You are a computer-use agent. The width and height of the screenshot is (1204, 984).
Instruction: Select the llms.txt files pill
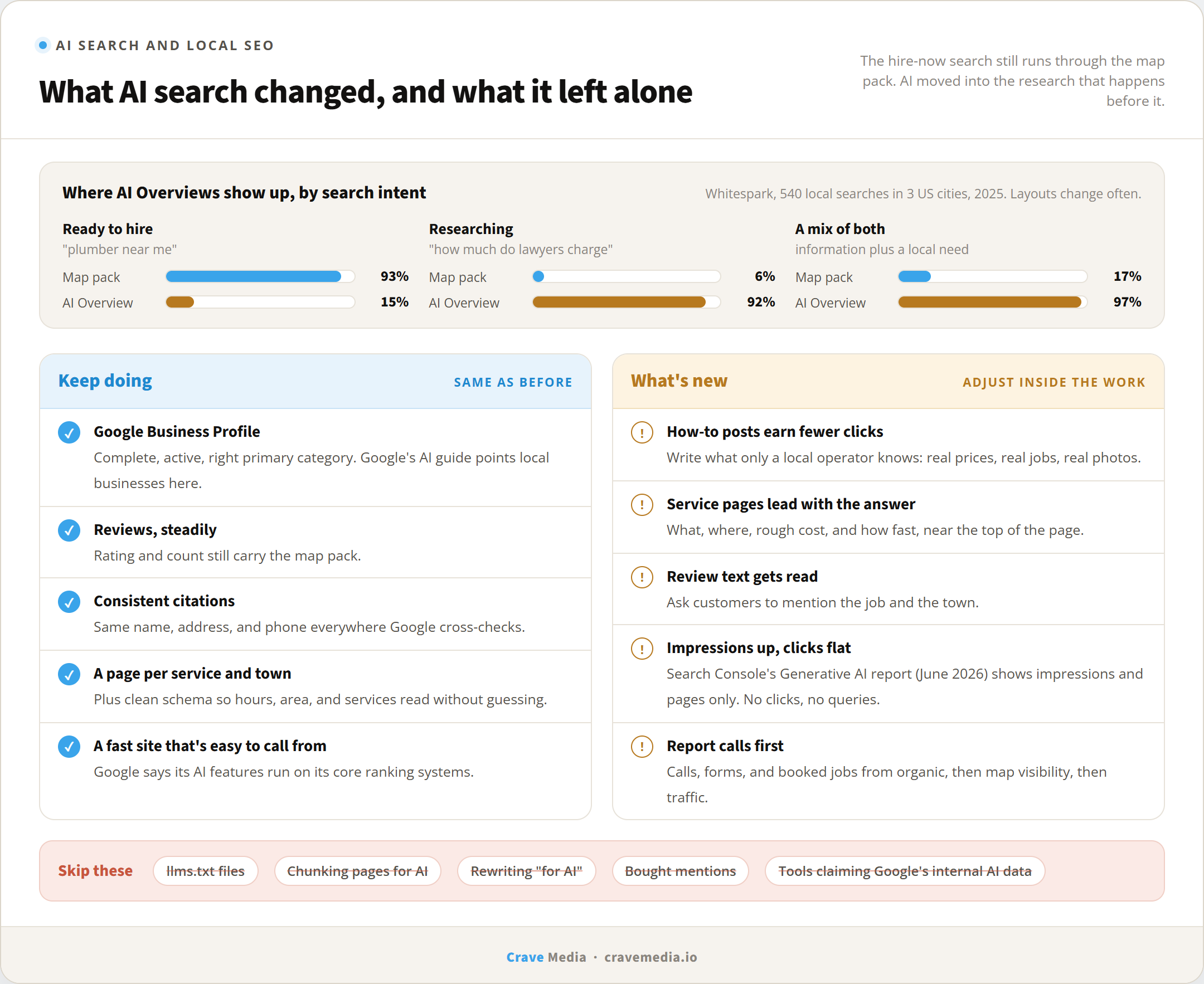205,871
